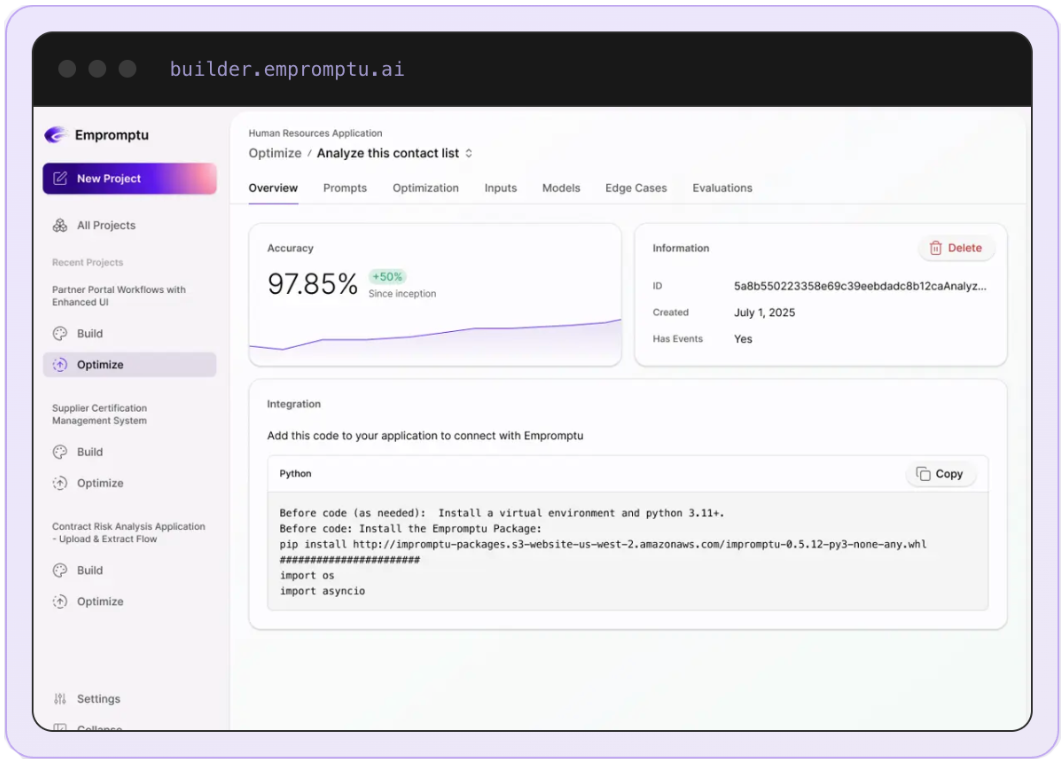Switch to the Overview tab
The height and width of the screenshot is (763, 1064).
(273, 188)
